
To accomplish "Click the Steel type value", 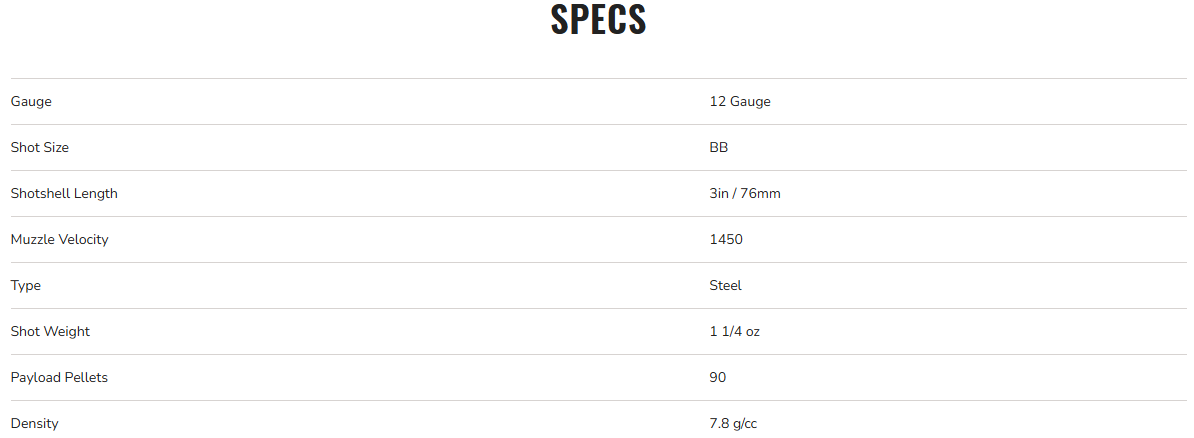I will (726, 285).
